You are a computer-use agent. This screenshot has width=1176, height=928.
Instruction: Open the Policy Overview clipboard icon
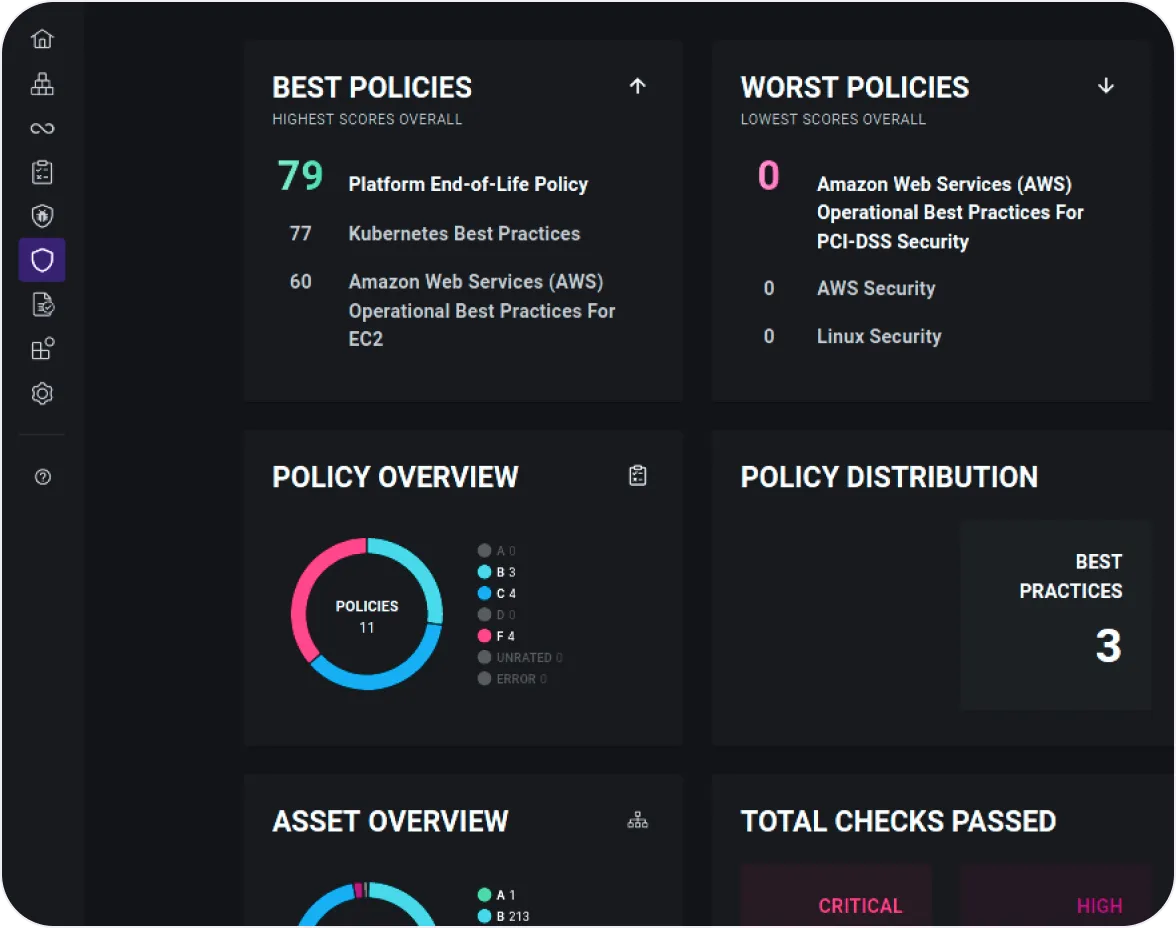638,474
